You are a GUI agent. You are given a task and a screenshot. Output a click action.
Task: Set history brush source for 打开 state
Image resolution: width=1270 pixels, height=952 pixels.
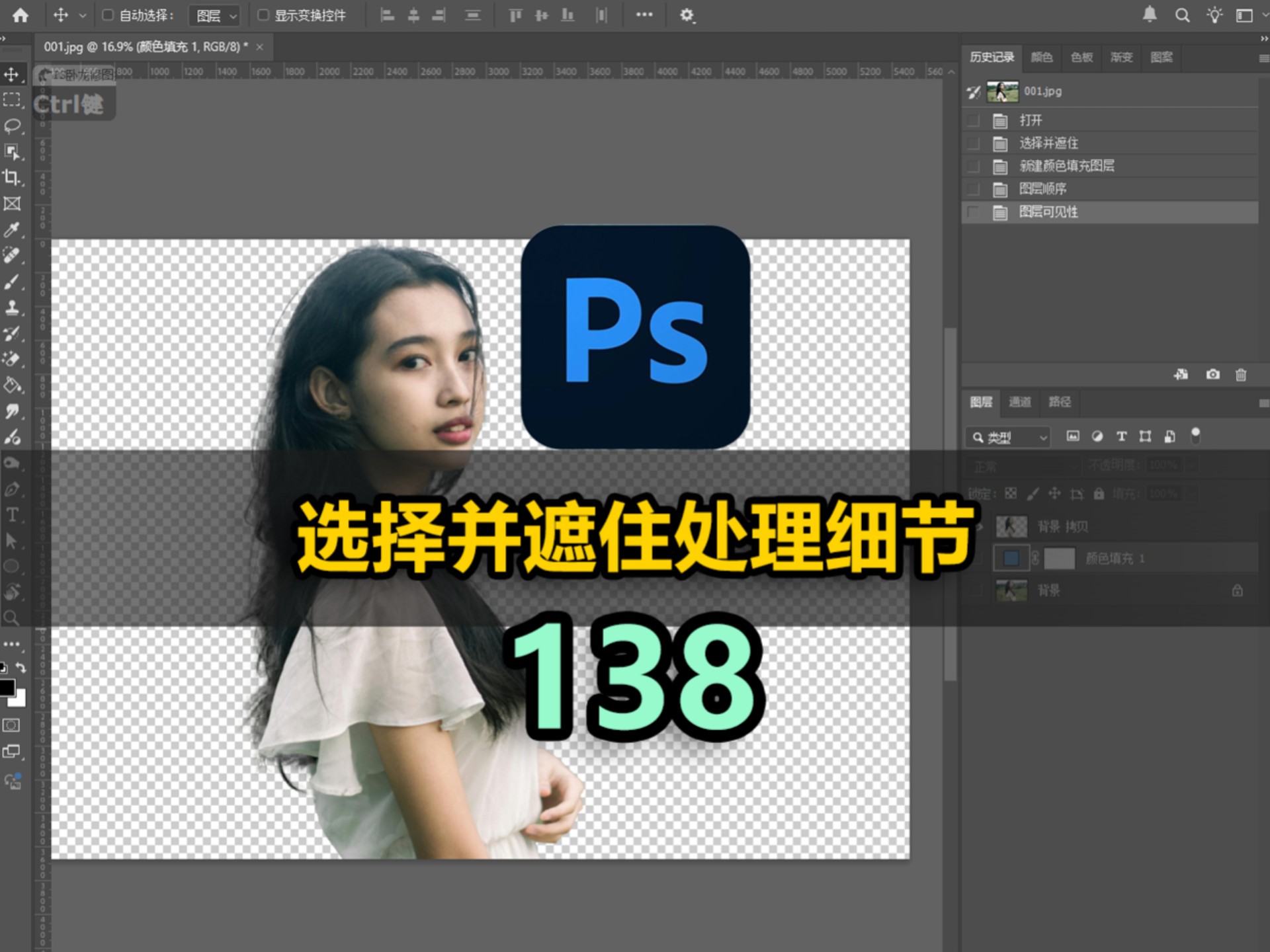[973, 120]
